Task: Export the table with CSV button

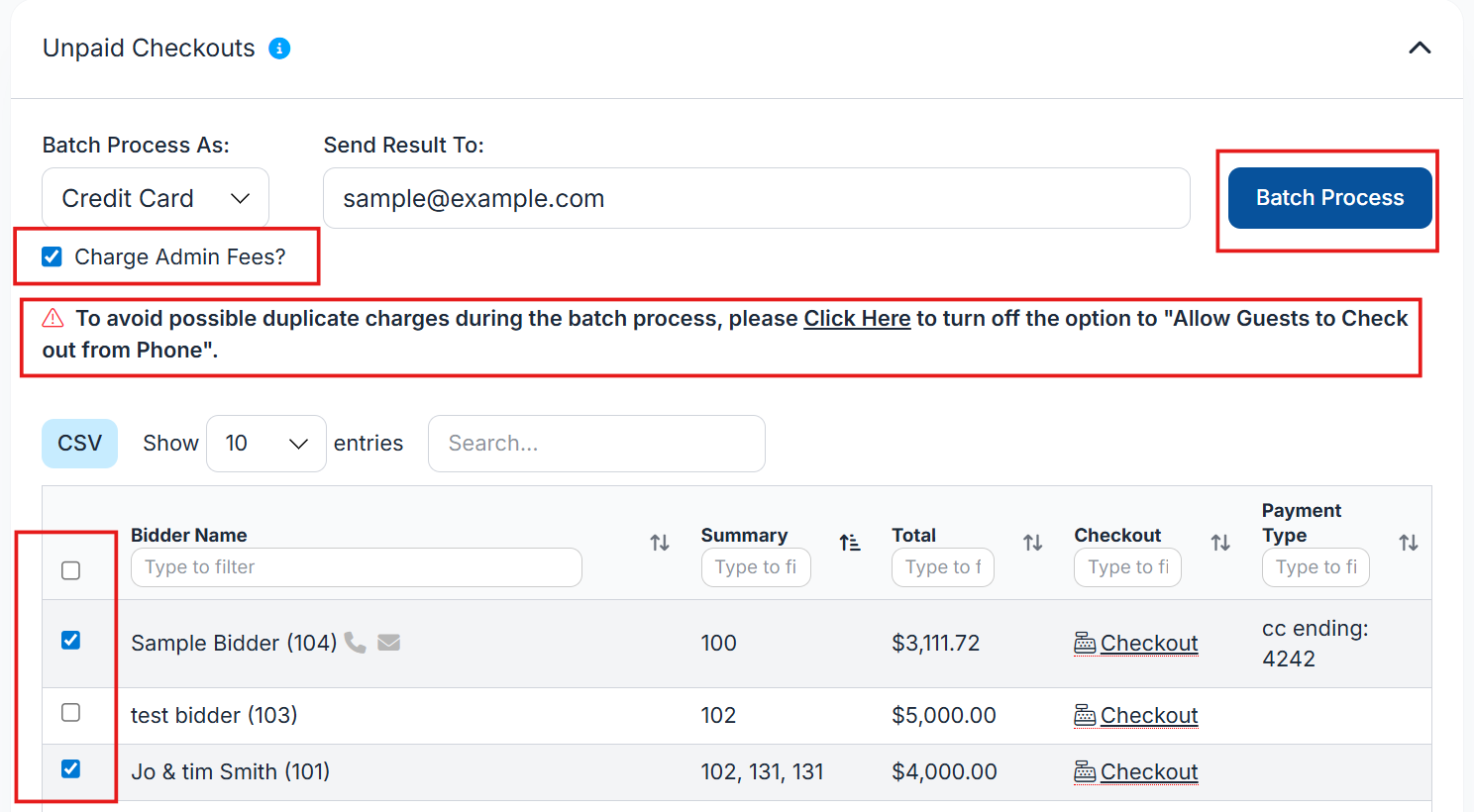Action: (x=79, y=444)
